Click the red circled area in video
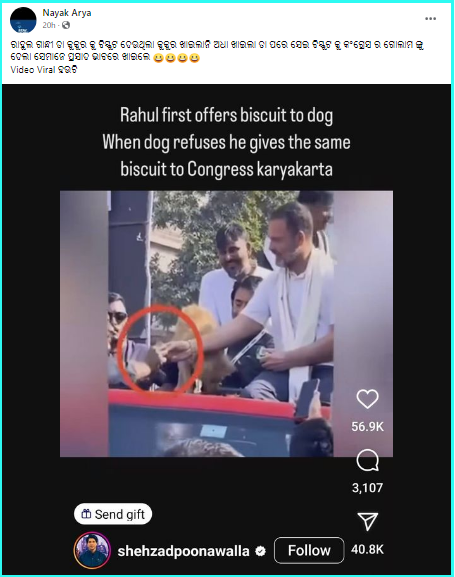The image size is (455, 577). (x=160, y=350)
